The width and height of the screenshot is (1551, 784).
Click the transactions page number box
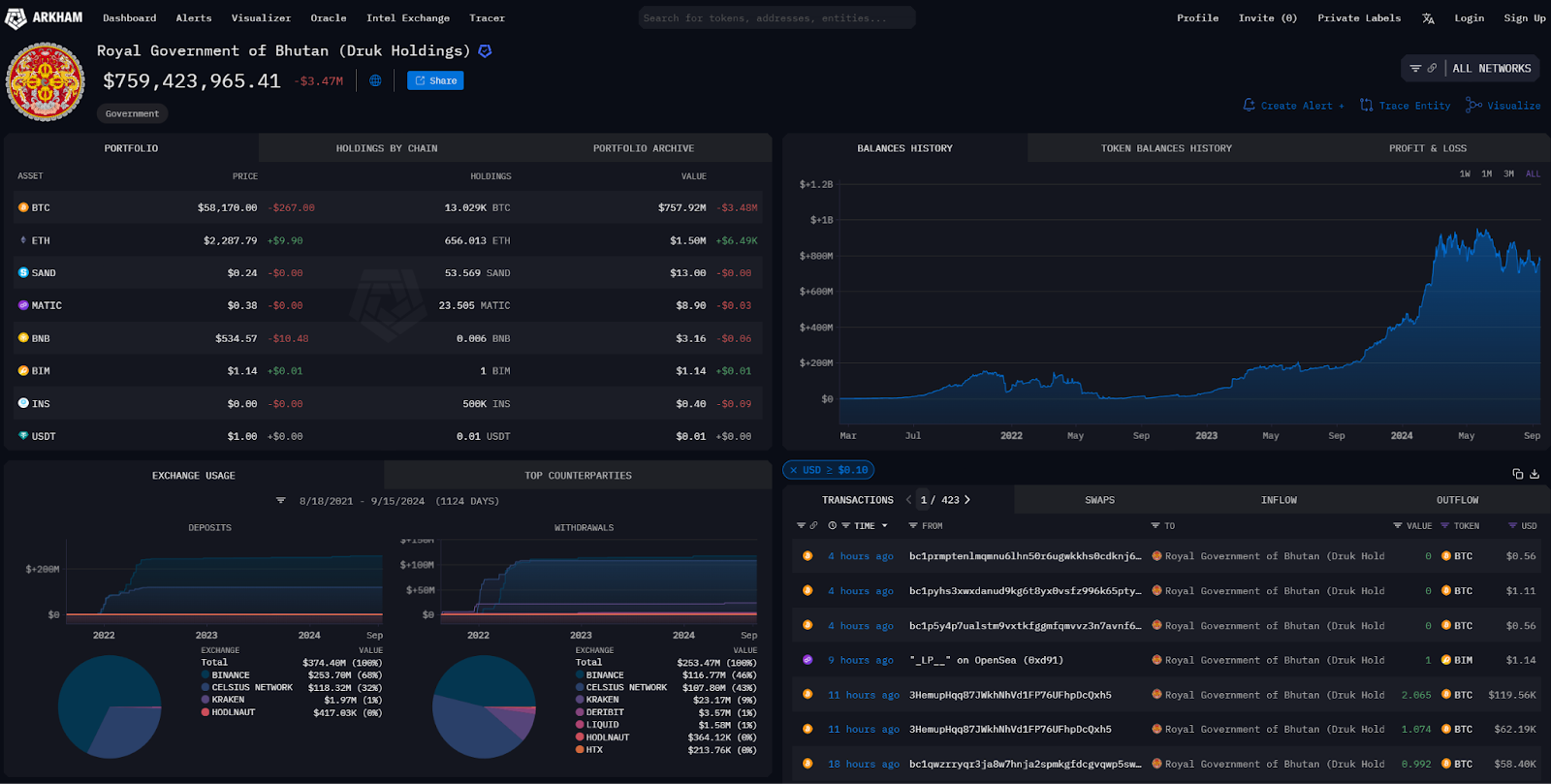tap(924, 500)
